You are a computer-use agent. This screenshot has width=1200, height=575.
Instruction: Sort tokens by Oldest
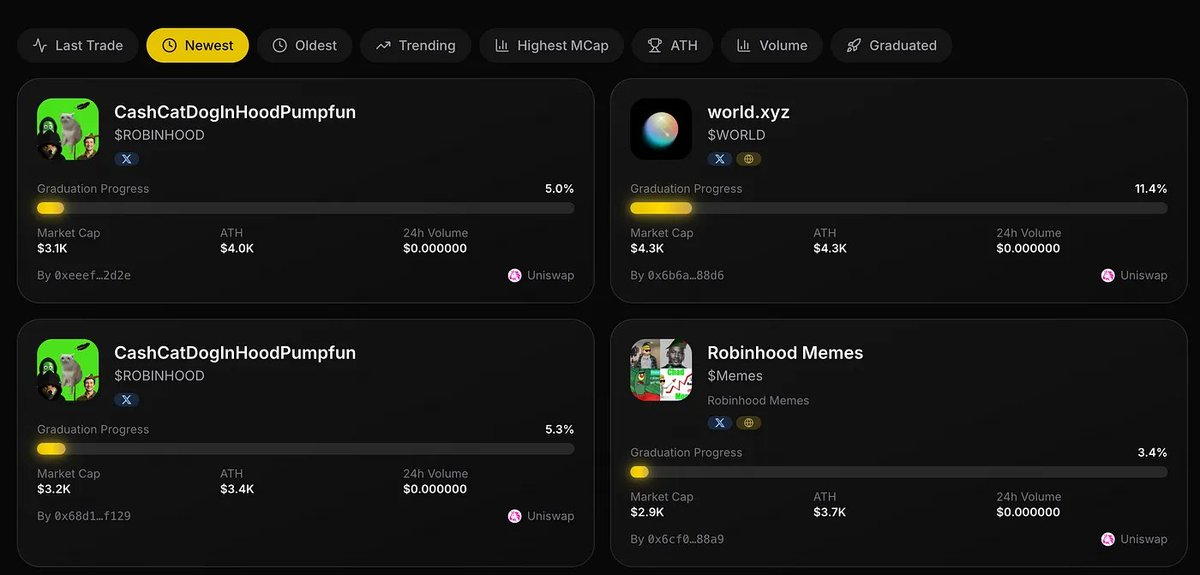305,45
